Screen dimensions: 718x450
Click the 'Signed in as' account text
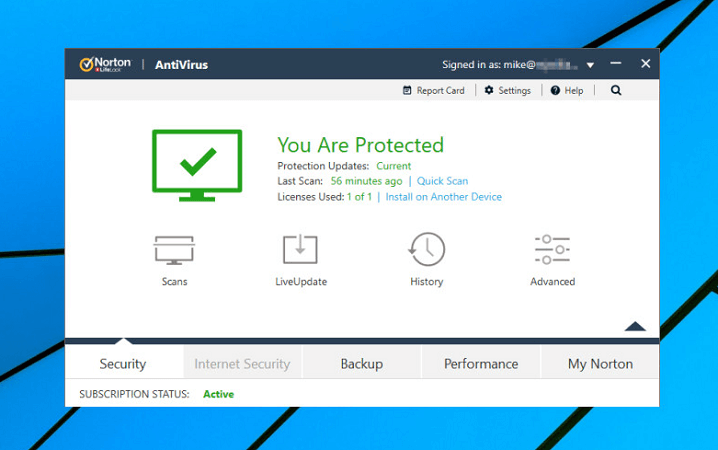(x=509, y=65)
